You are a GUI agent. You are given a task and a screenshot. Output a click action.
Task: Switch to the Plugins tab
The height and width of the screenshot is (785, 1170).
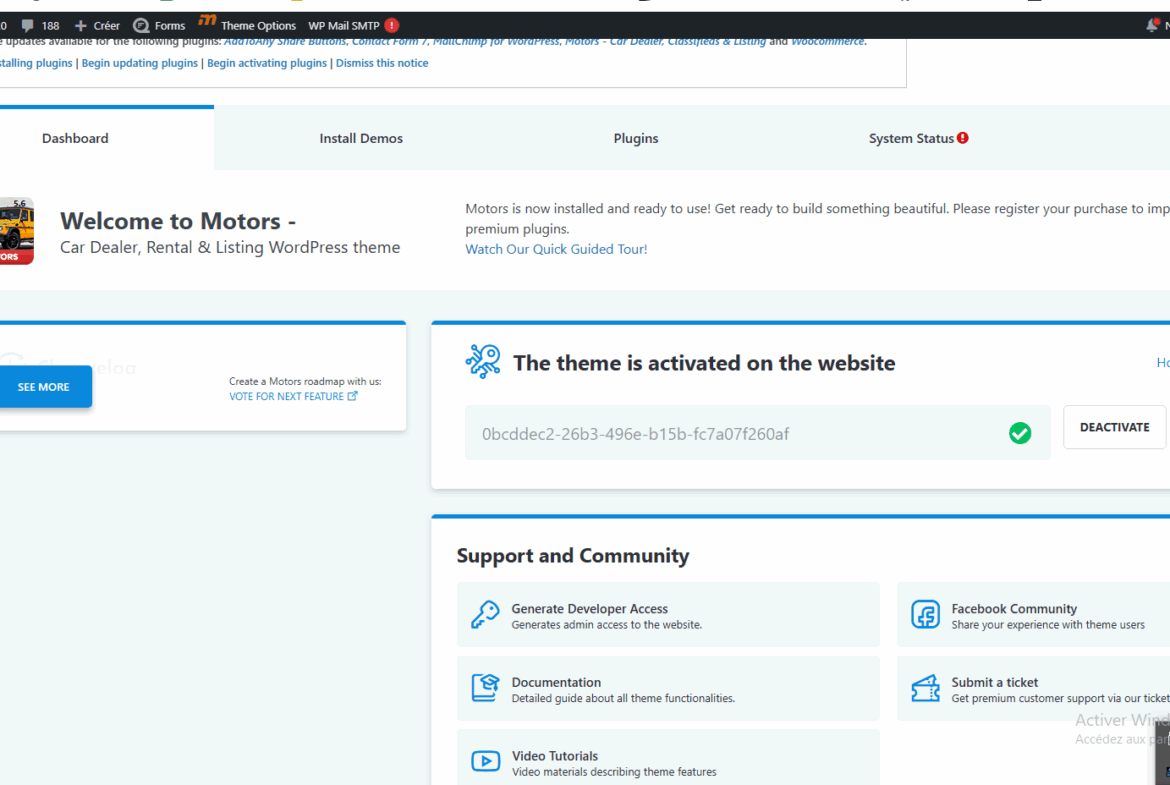point(636,138)
